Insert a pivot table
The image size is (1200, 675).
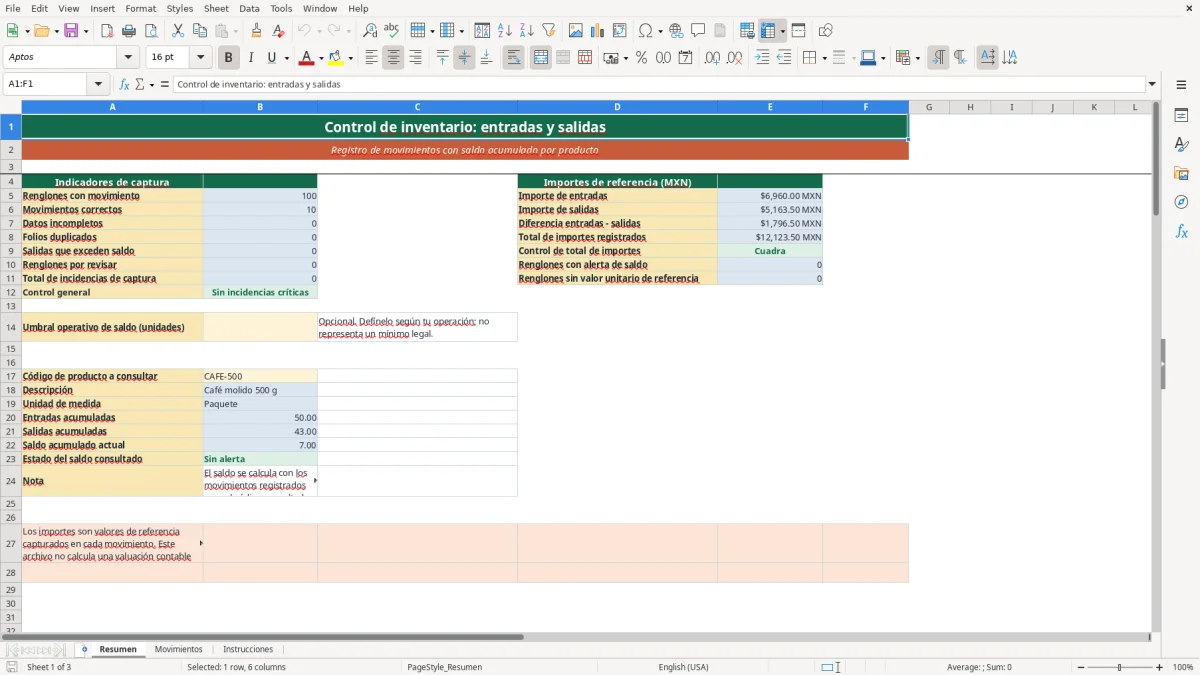tap(620, 31)
